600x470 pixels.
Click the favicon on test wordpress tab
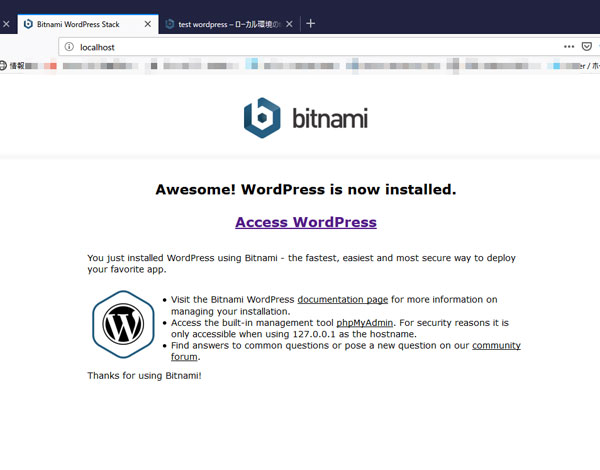coord(170,24)
